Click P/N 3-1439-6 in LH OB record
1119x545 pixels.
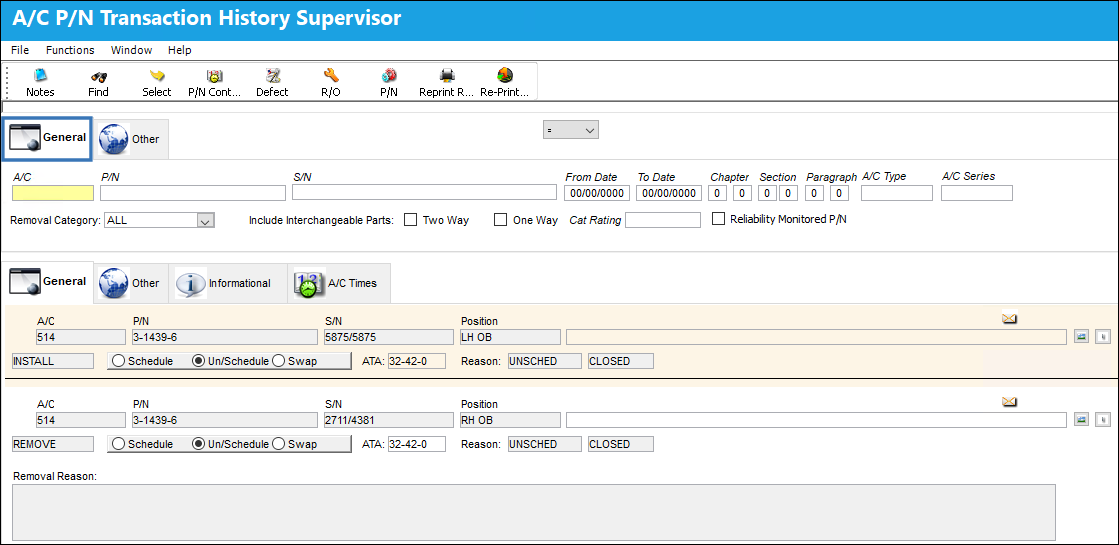point(225,337)
